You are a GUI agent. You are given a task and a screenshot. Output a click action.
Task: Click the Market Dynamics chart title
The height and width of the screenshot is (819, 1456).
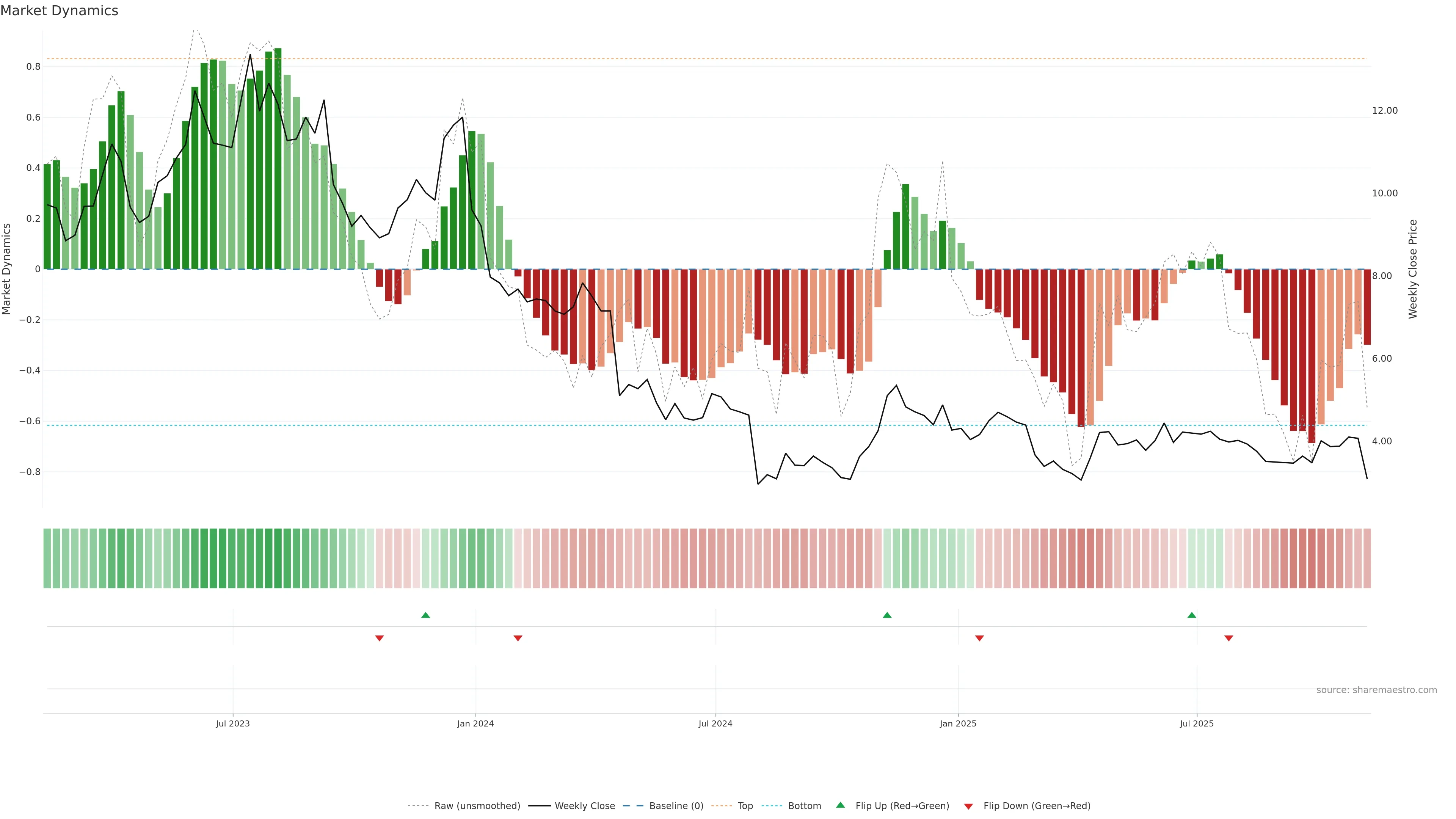coord(60,11)
